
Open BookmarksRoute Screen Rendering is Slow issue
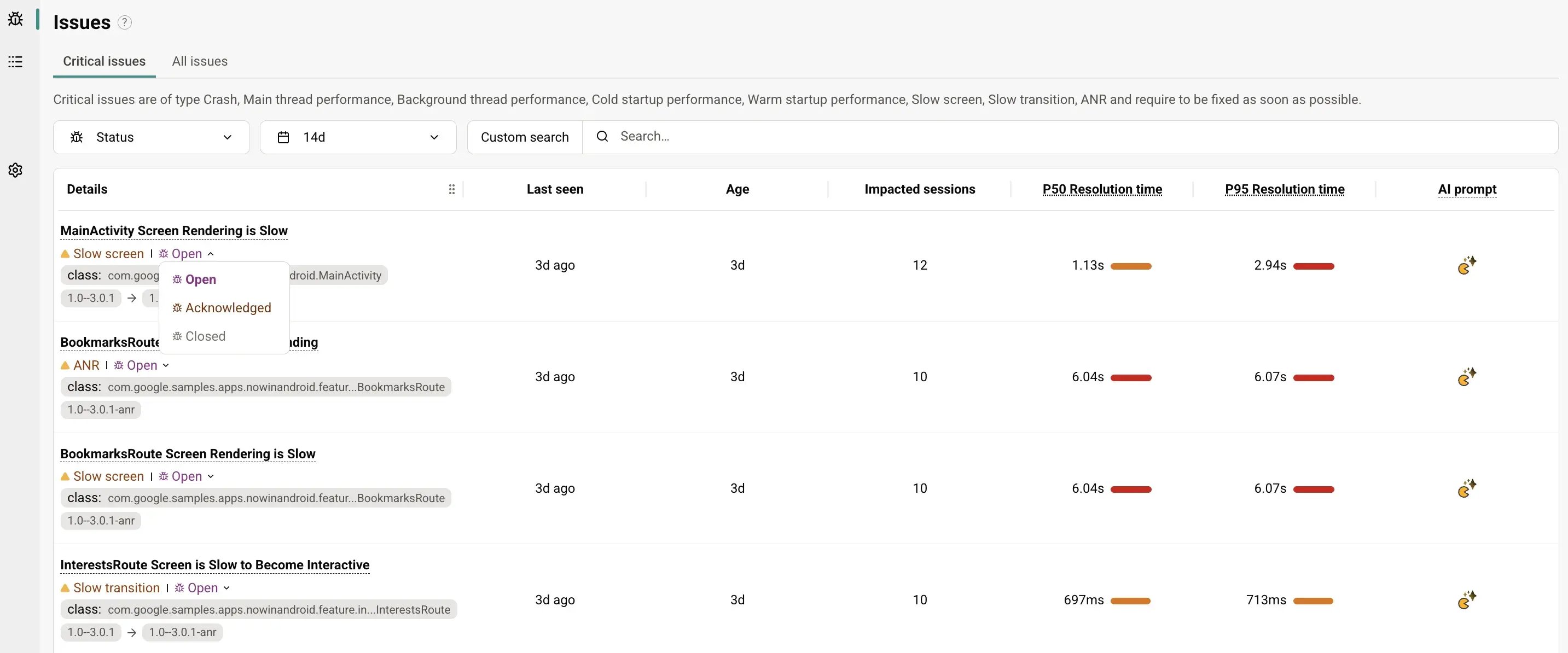click(x=188, y=454)
